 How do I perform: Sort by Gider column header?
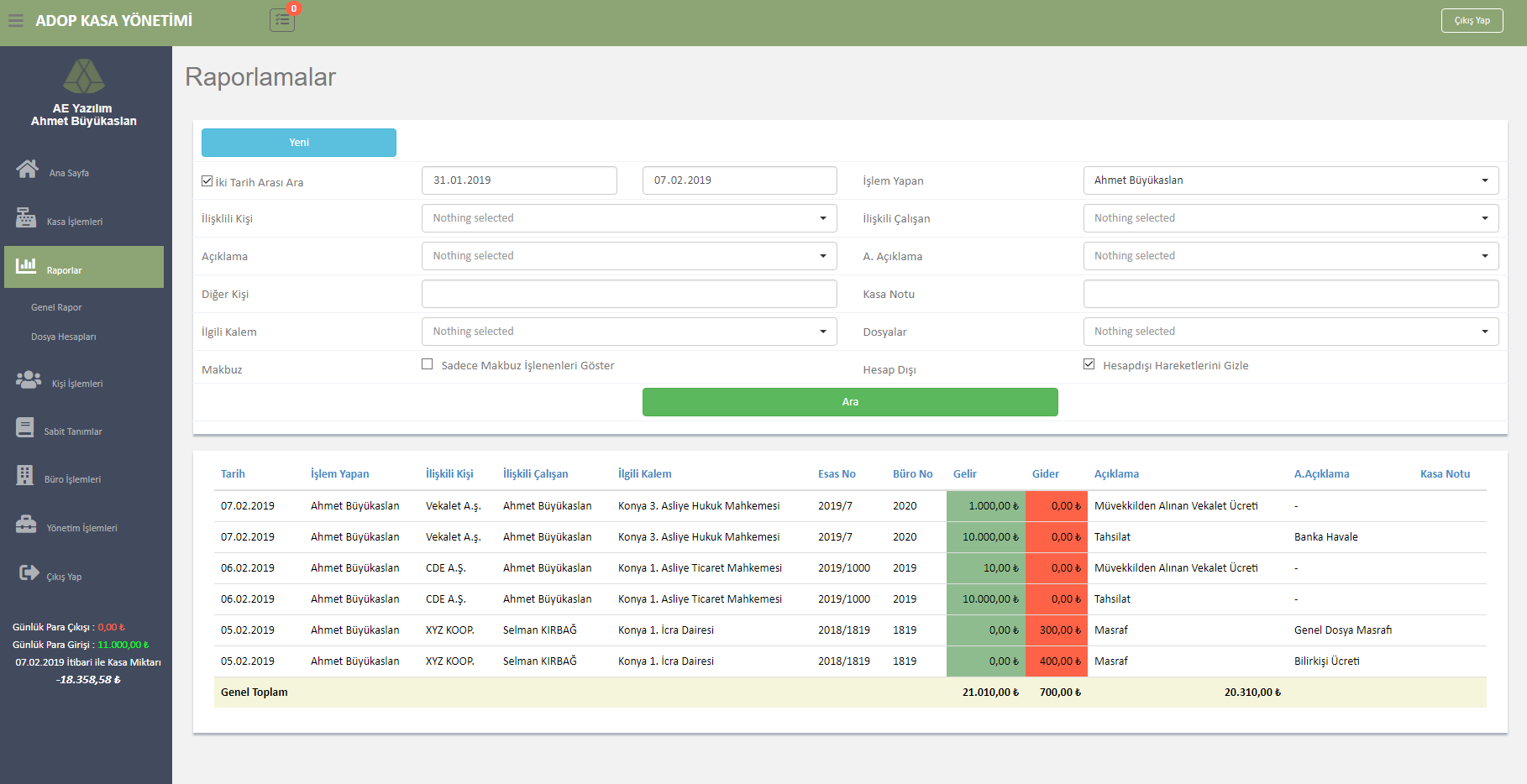[1046, 474]
